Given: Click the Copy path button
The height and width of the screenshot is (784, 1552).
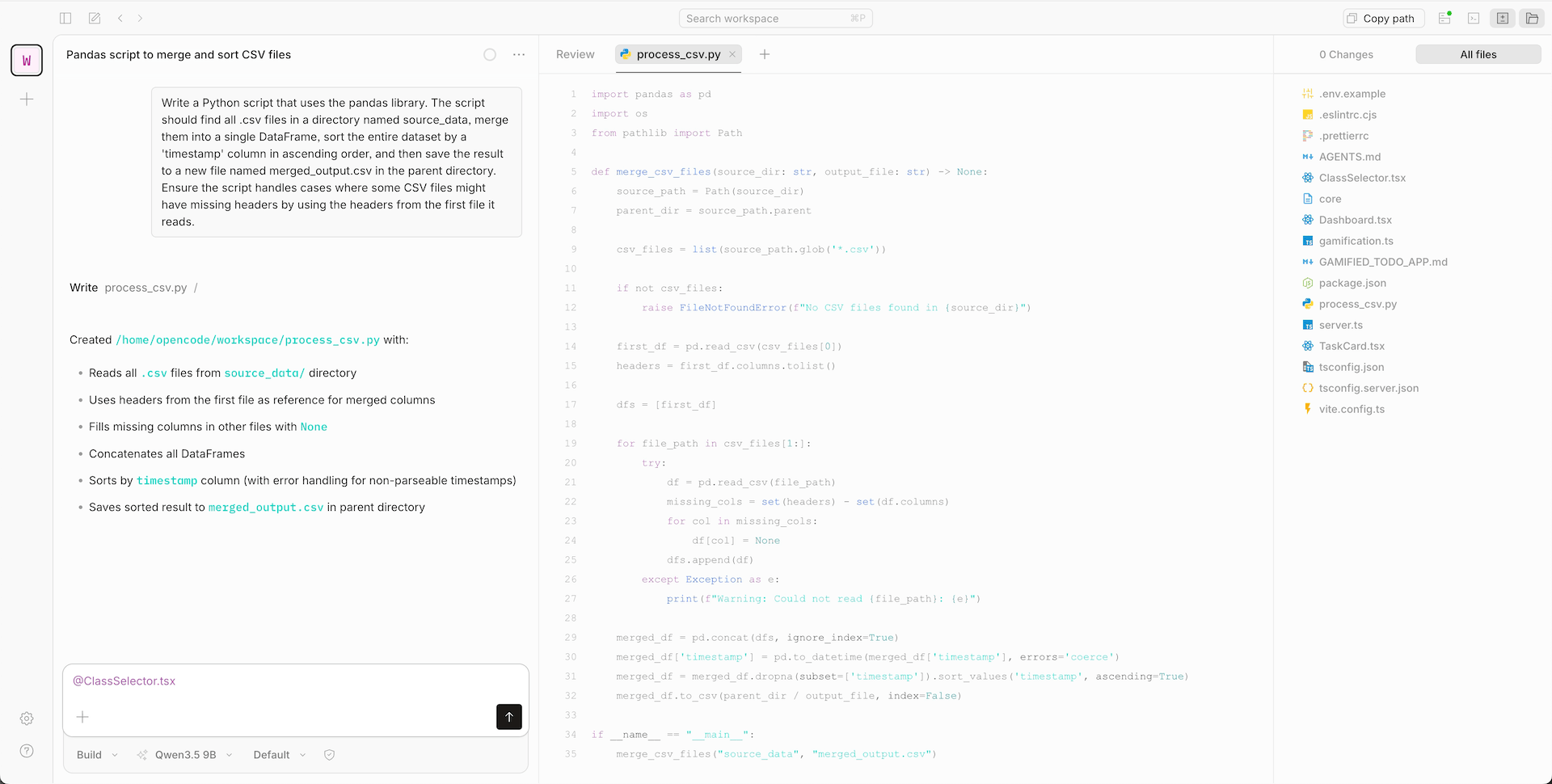Looking at the screenshot, I should pyautogui.click(x=1383, y=18).
